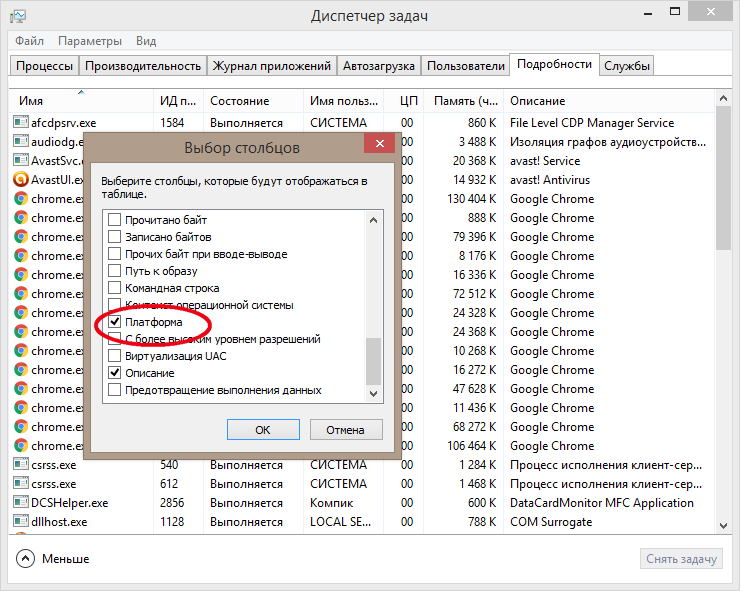740x591 pixels.
Task: Click the Chrome icon in the 10 268 K row
Action: click(x=21, y=350)
